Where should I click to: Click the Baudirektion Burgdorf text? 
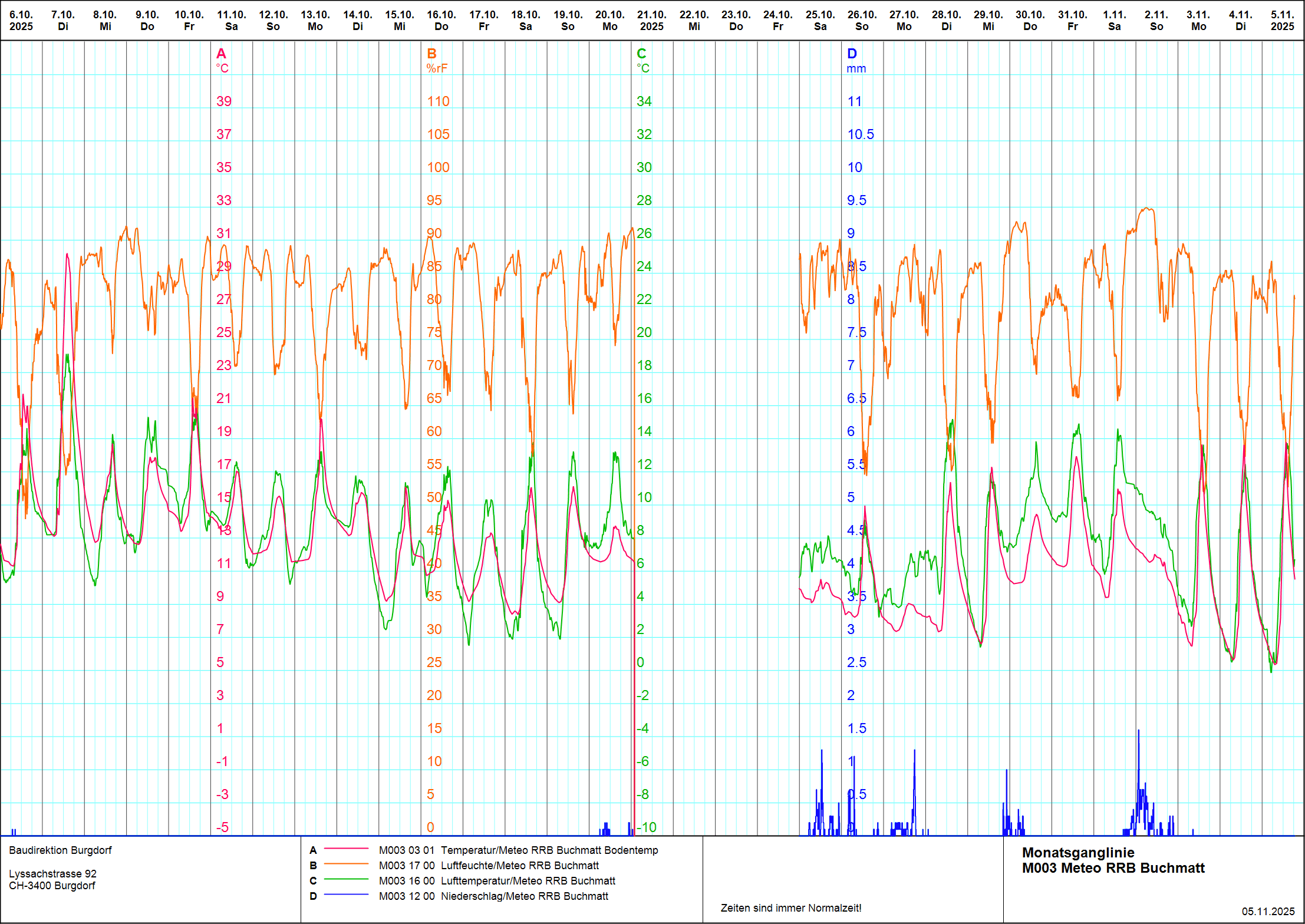60,850
